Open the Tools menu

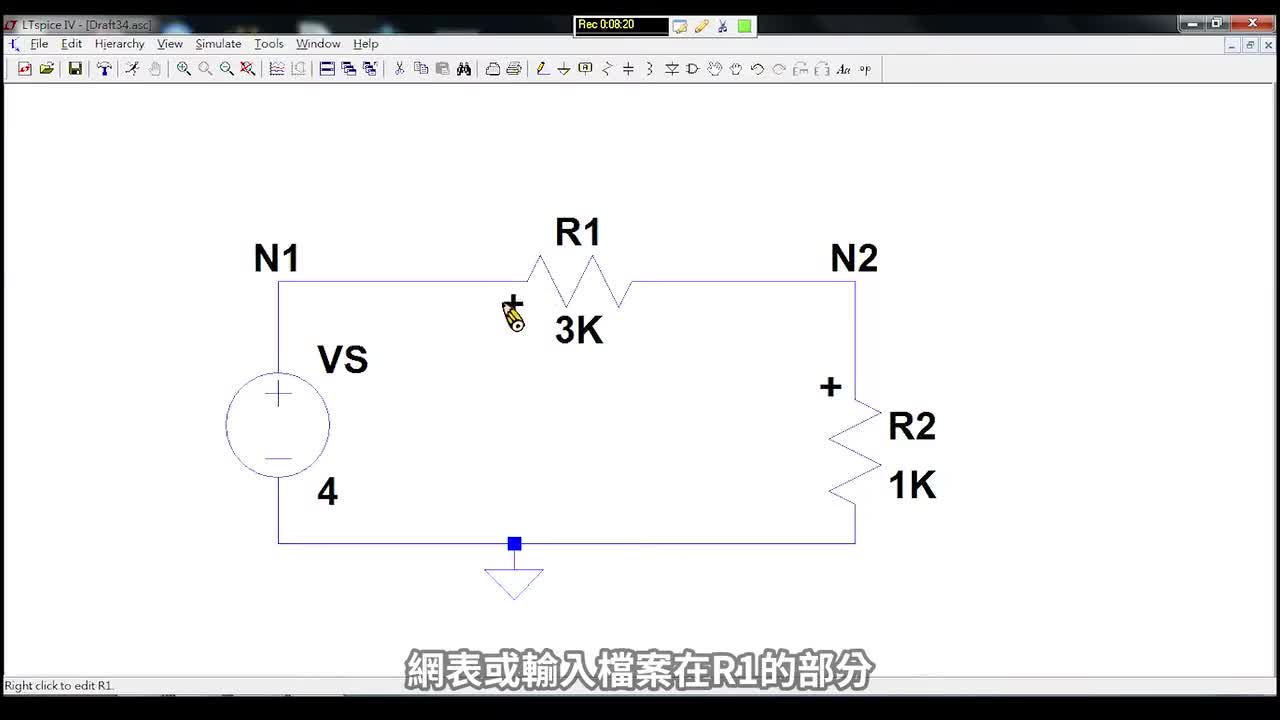(269, 44)
